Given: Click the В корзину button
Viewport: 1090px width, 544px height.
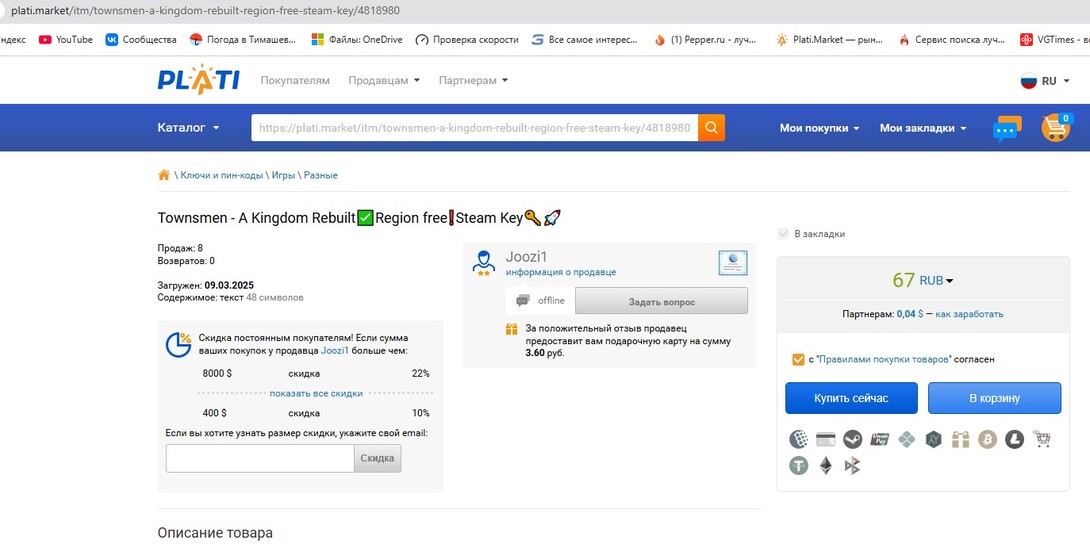Looking at the screenshot, I should [994, 398].
